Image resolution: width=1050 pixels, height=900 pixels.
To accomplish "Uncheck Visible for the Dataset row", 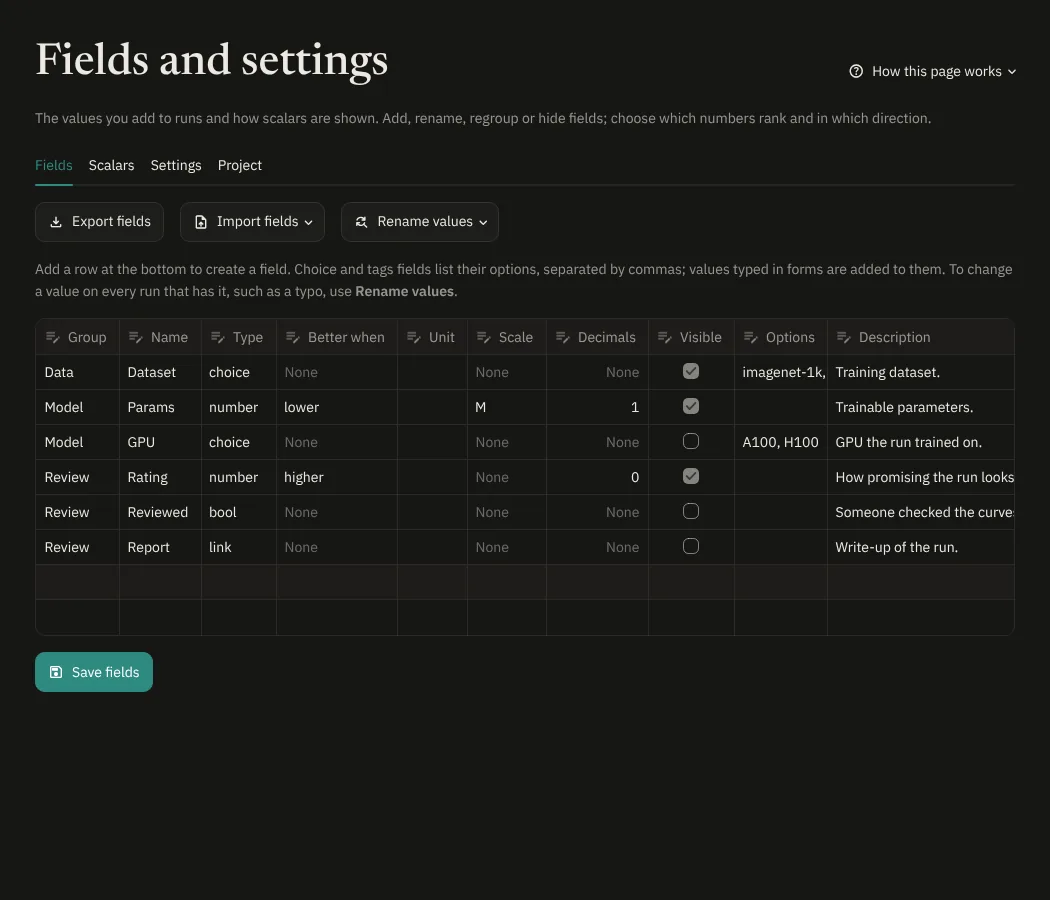I will (x=691, y=371).
